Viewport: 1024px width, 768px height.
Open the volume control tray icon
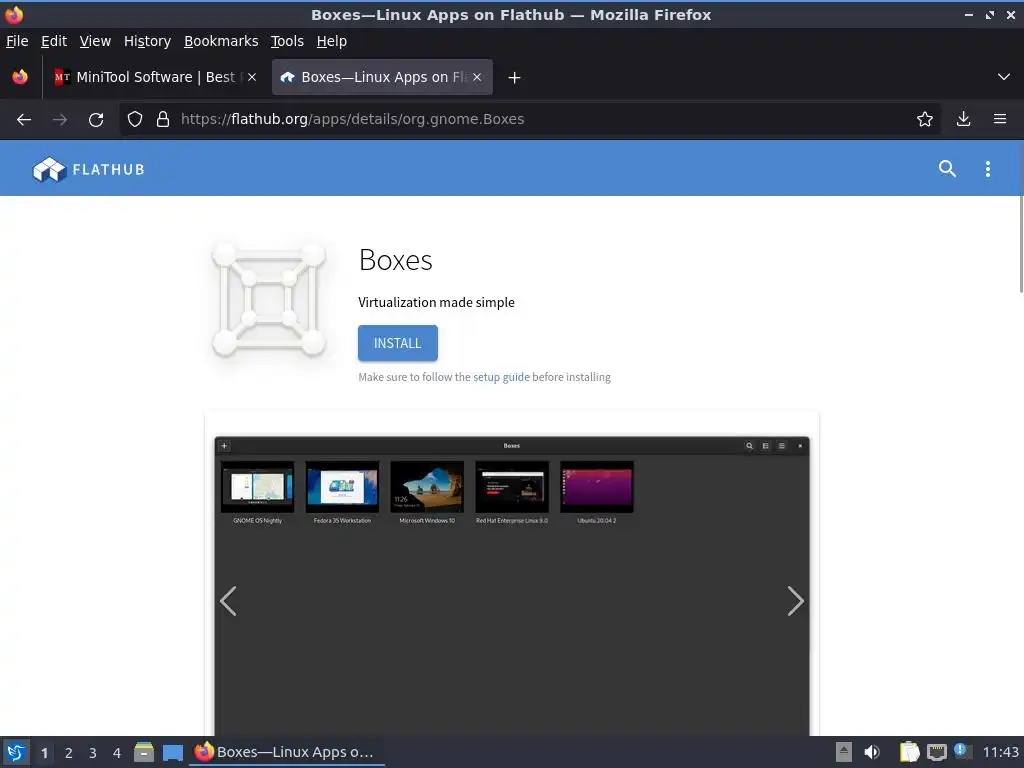(x=872, y=752)
